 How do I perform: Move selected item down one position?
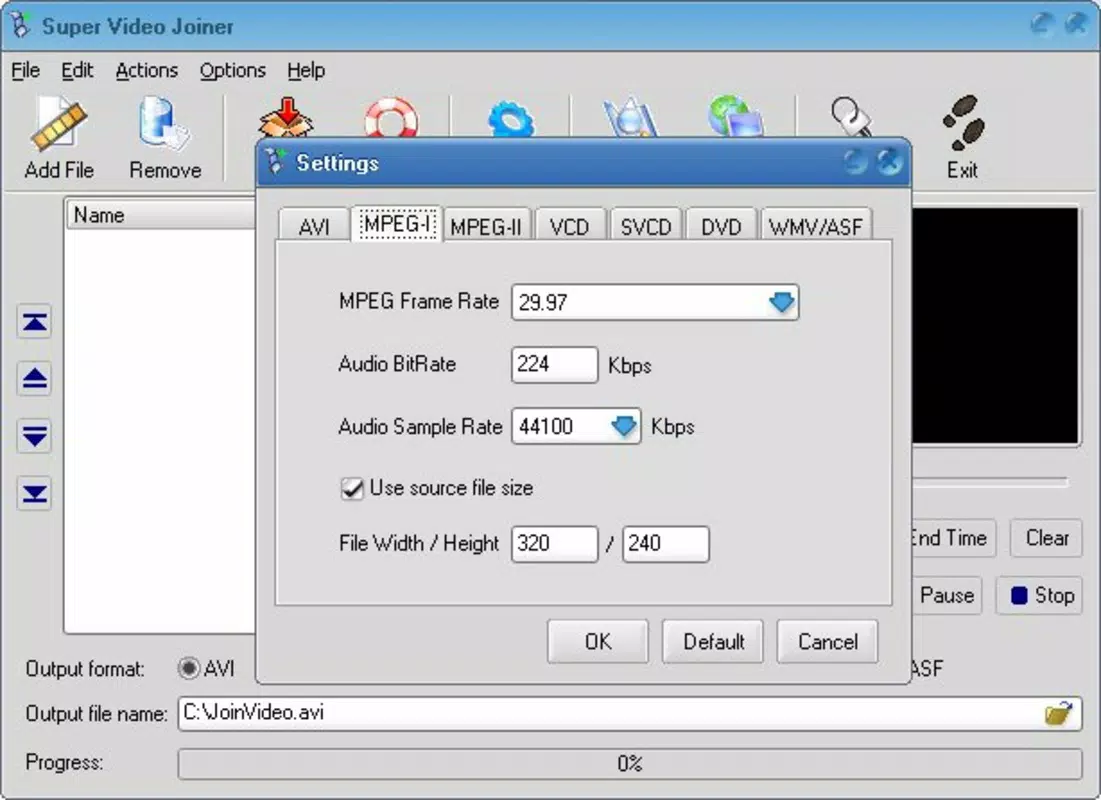click(34, 435)
